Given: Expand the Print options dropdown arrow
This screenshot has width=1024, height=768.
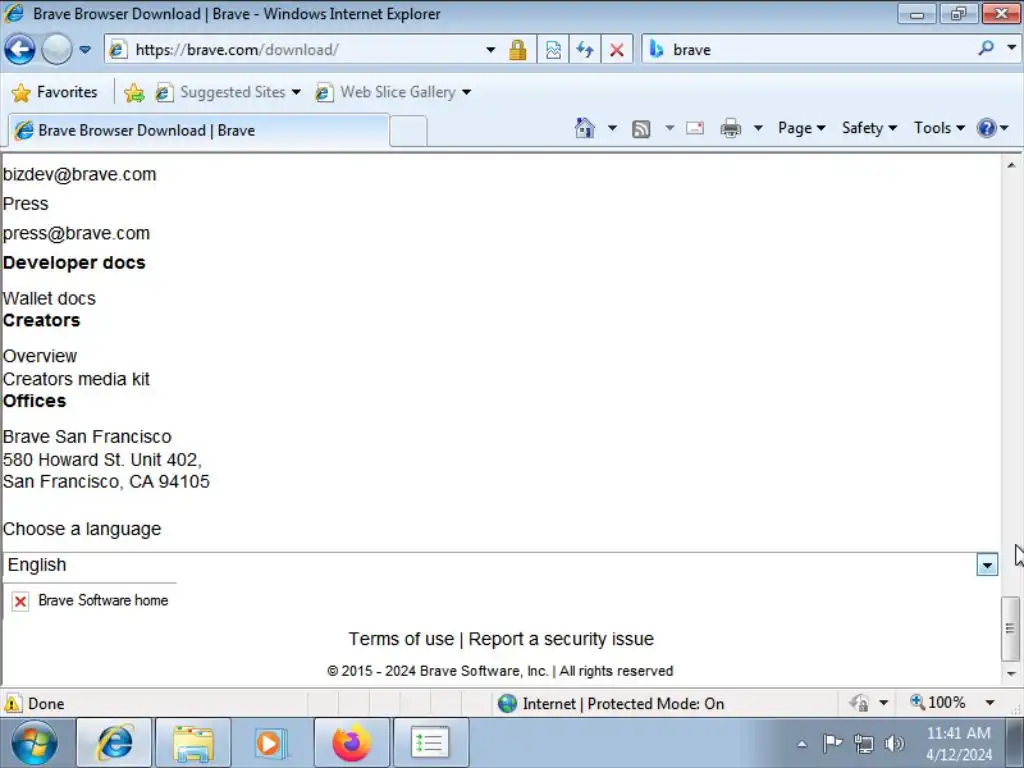Looking at the screenshot, I should 758,128.
